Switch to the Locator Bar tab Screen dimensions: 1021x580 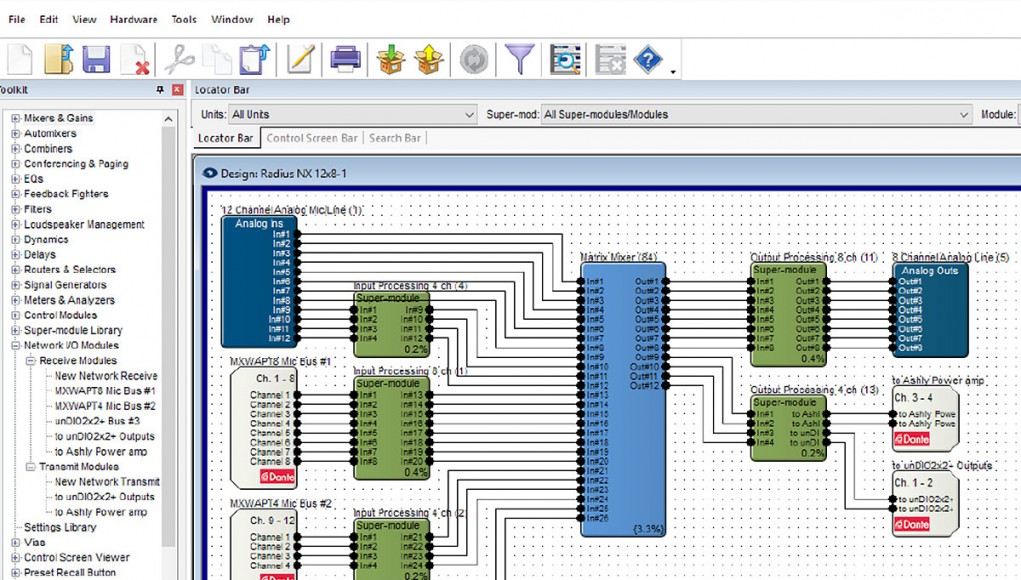[x=225, y=138]
